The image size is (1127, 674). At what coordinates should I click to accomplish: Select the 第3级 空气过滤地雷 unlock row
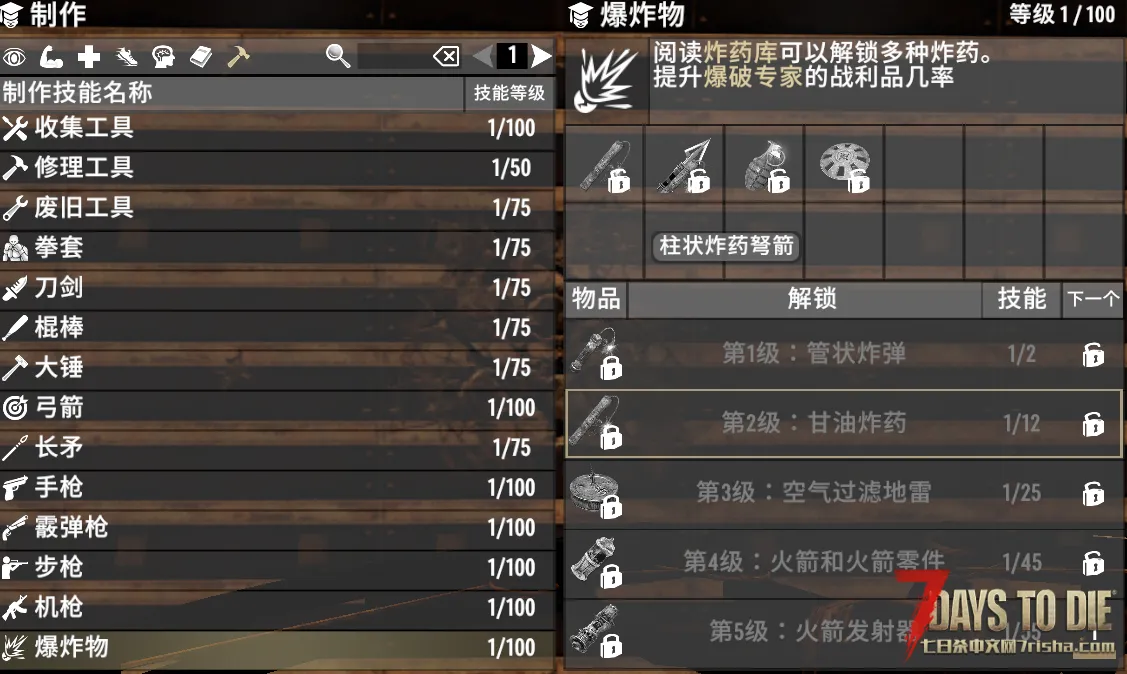click(x=844, y=492)
